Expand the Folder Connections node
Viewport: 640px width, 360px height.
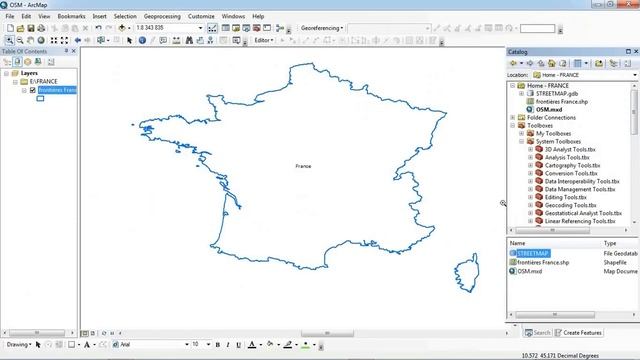(x=513, y=118)
